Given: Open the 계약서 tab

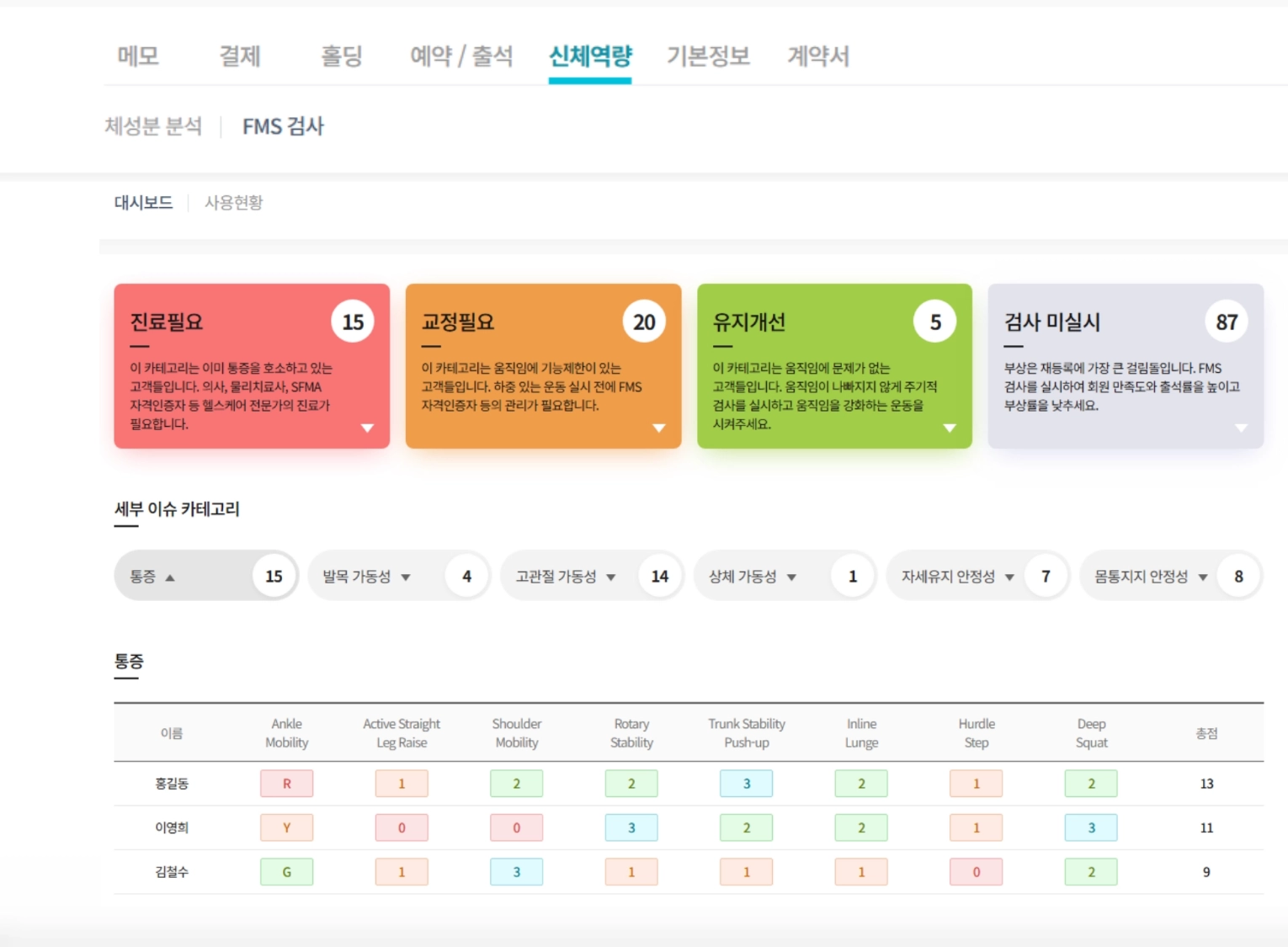Looking at the screenshot, I should point(818,56).
